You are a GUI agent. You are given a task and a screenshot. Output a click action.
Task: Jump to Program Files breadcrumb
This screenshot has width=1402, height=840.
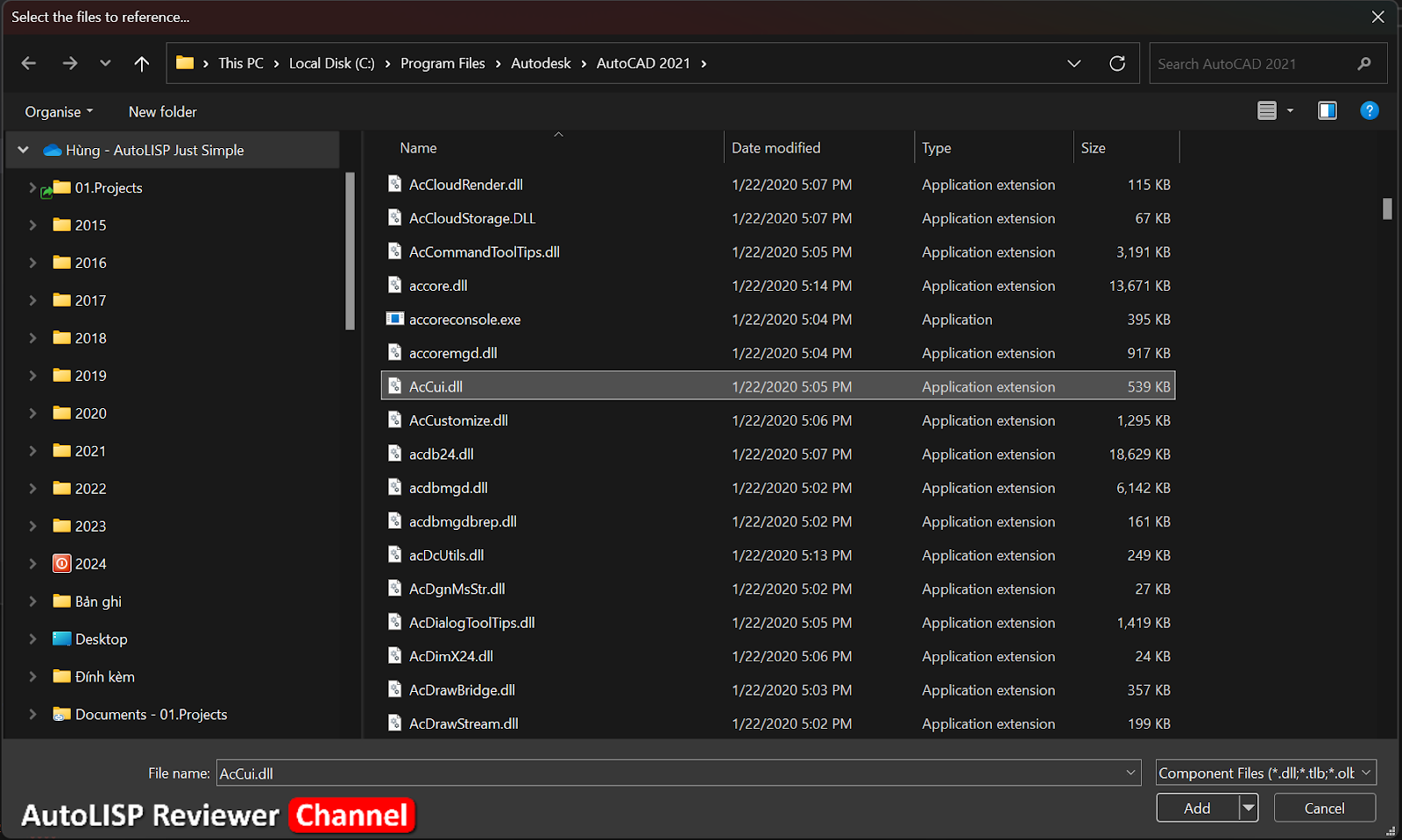(x=443, y=63)
